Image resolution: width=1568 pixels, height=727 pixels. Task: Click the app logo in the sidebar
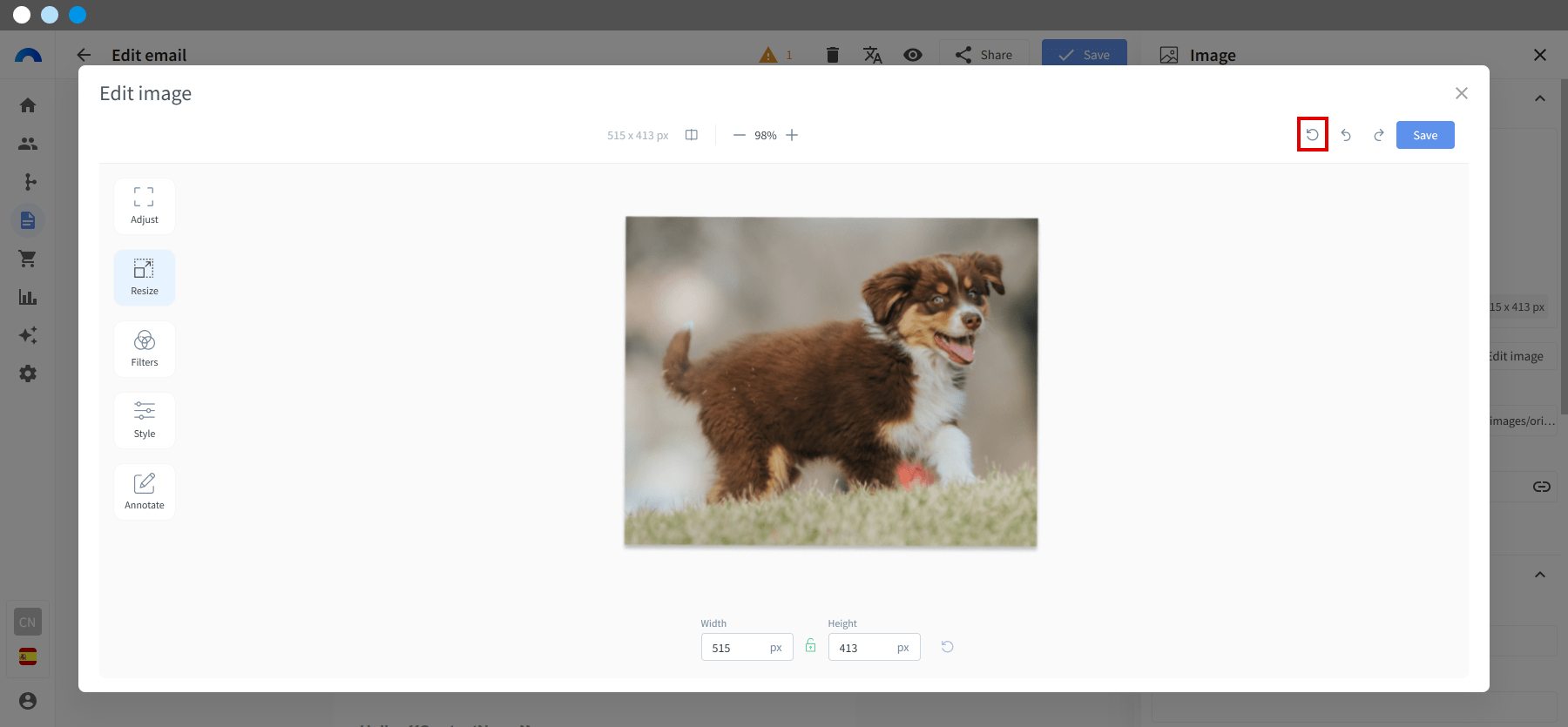pyautogui.click(x=28, y=56)
